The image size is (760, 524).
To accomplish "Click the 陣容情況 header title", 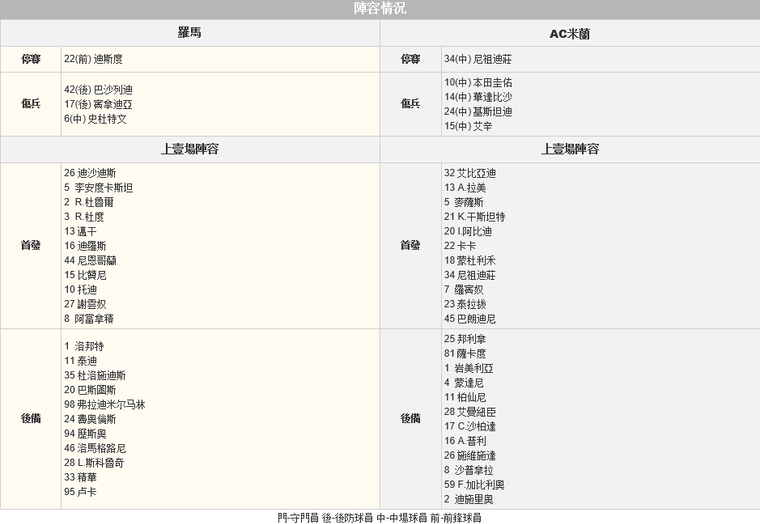I will [x=380, y=8].
